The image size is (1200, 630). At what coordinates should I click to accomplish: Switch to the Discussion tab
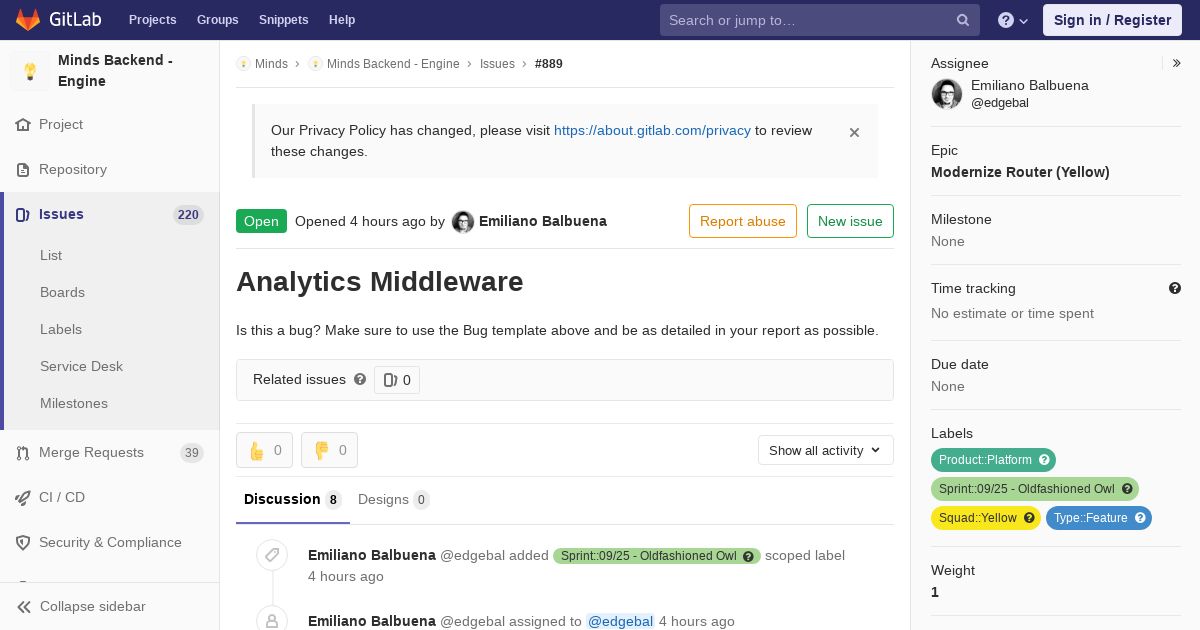pos(293,499)
